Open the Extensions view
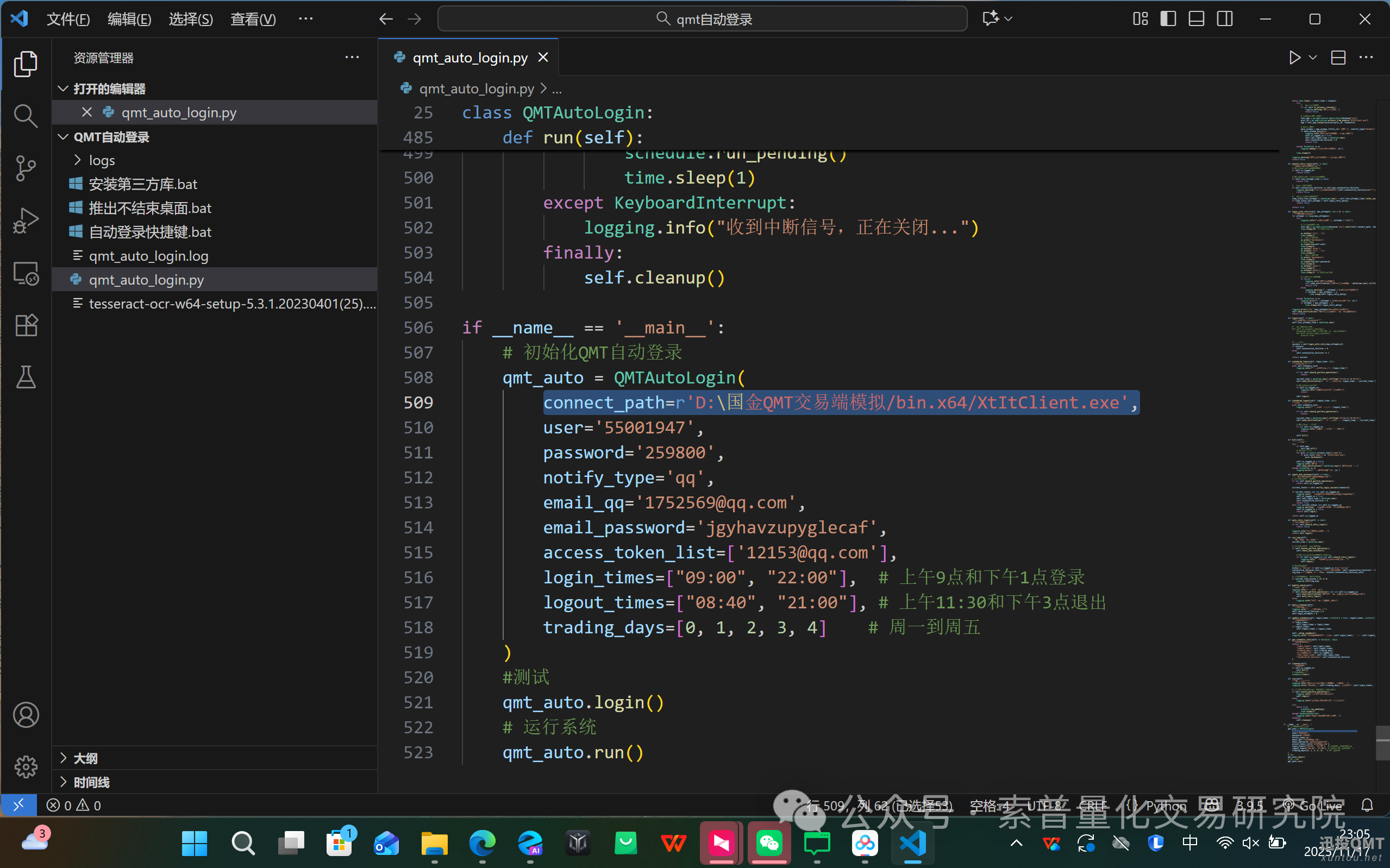1390x868 pixels. [25, 325]
